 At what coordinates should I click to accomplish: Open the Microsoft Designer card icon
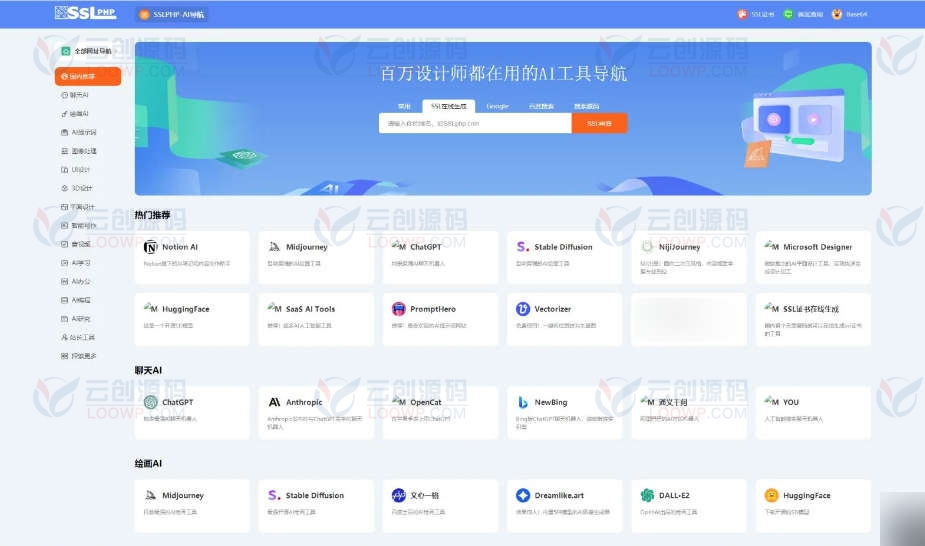click(772, 246)
